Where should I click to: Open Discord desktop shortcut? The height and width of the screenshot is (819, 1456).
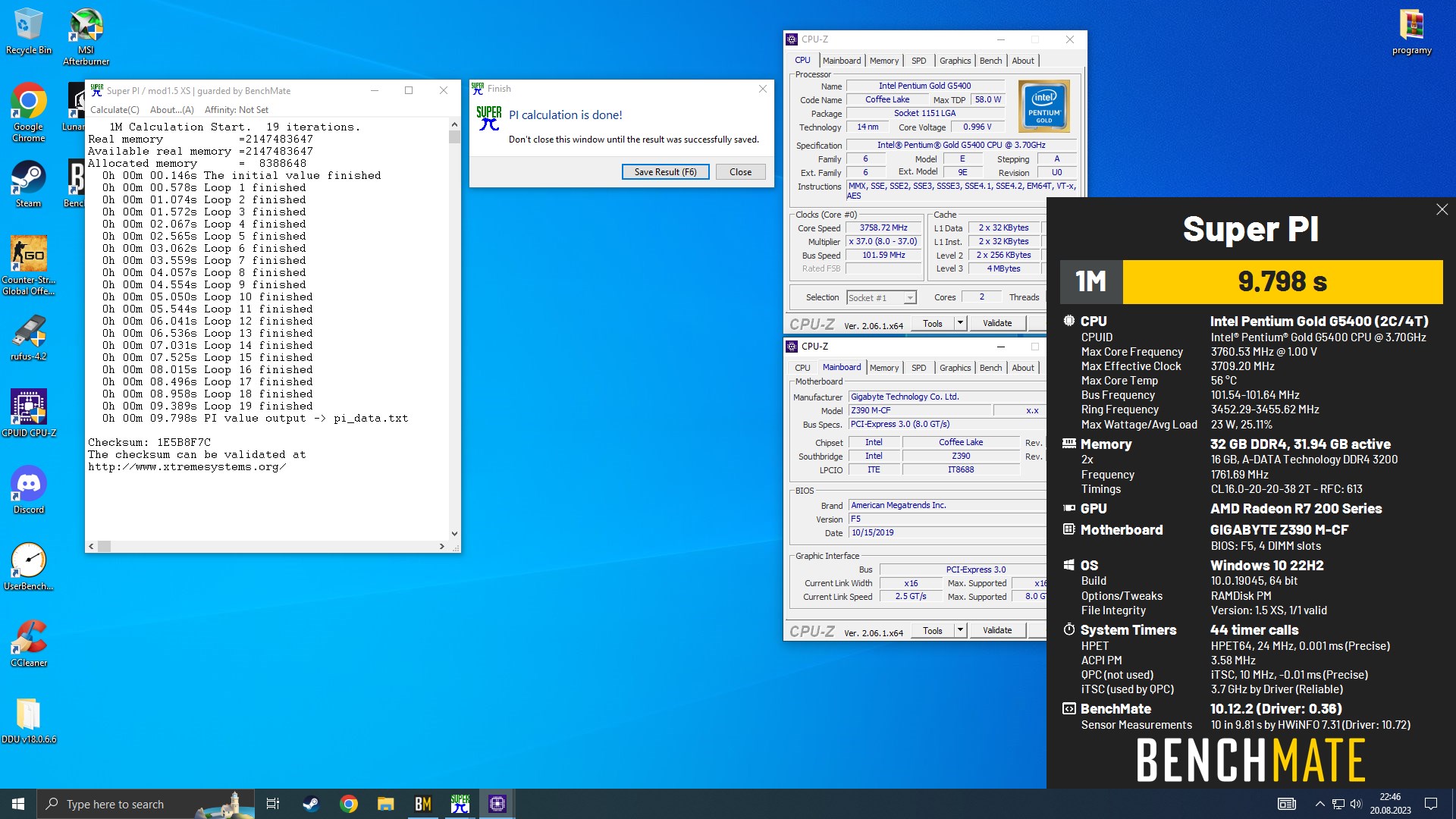(x=28, y=490)
